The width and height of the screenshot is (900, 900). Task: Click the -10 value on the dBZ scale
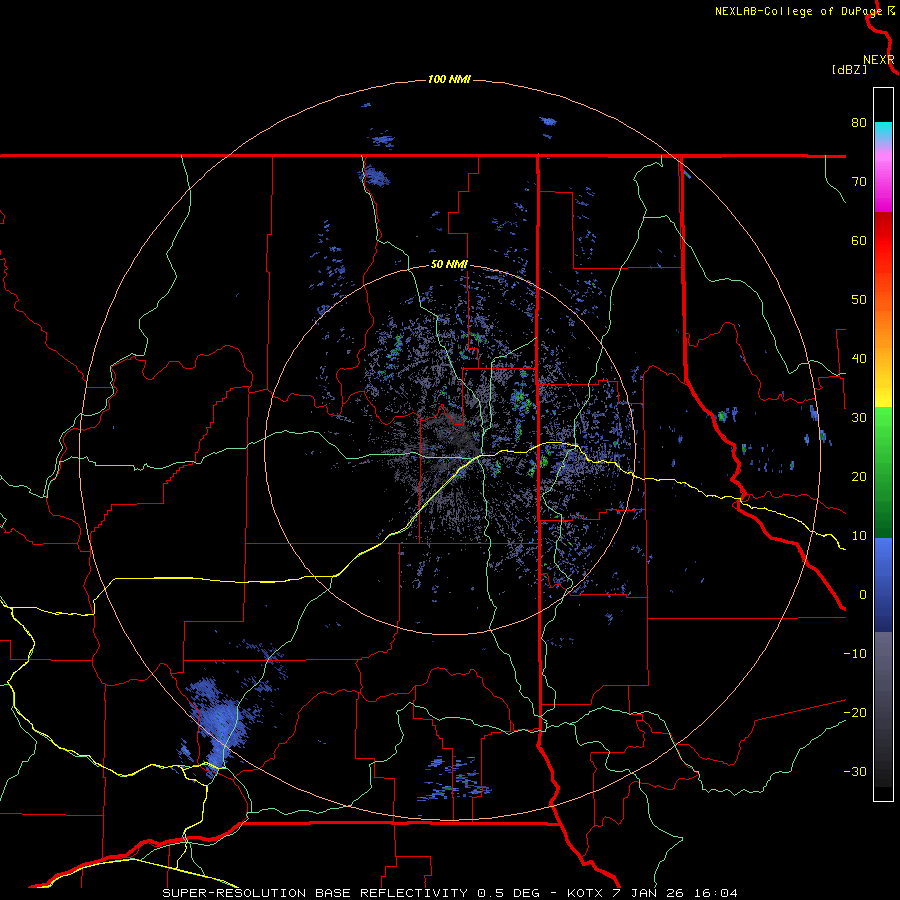(855, 654)
